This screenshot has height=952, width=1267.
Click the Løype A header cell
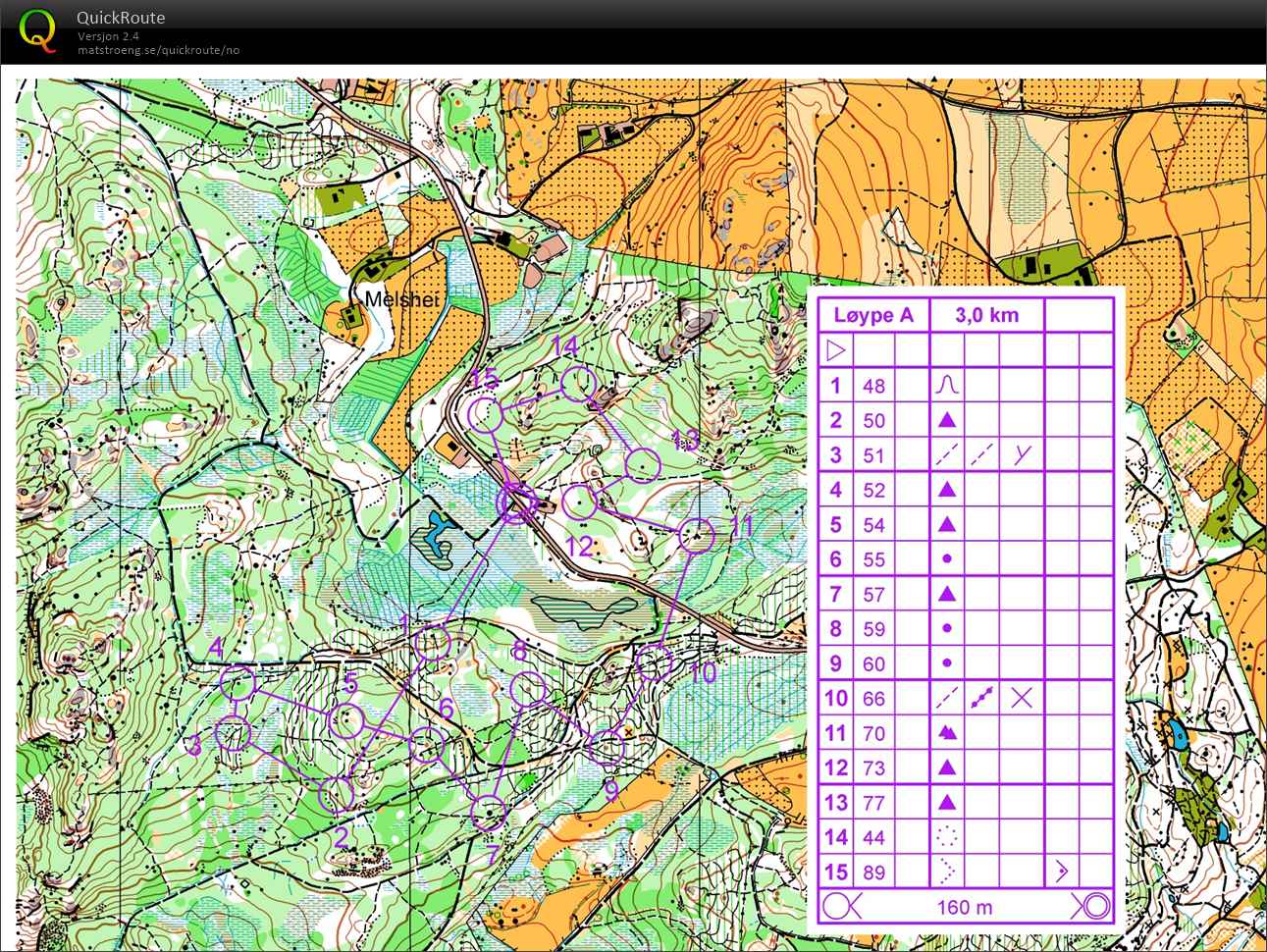[872, 315]
